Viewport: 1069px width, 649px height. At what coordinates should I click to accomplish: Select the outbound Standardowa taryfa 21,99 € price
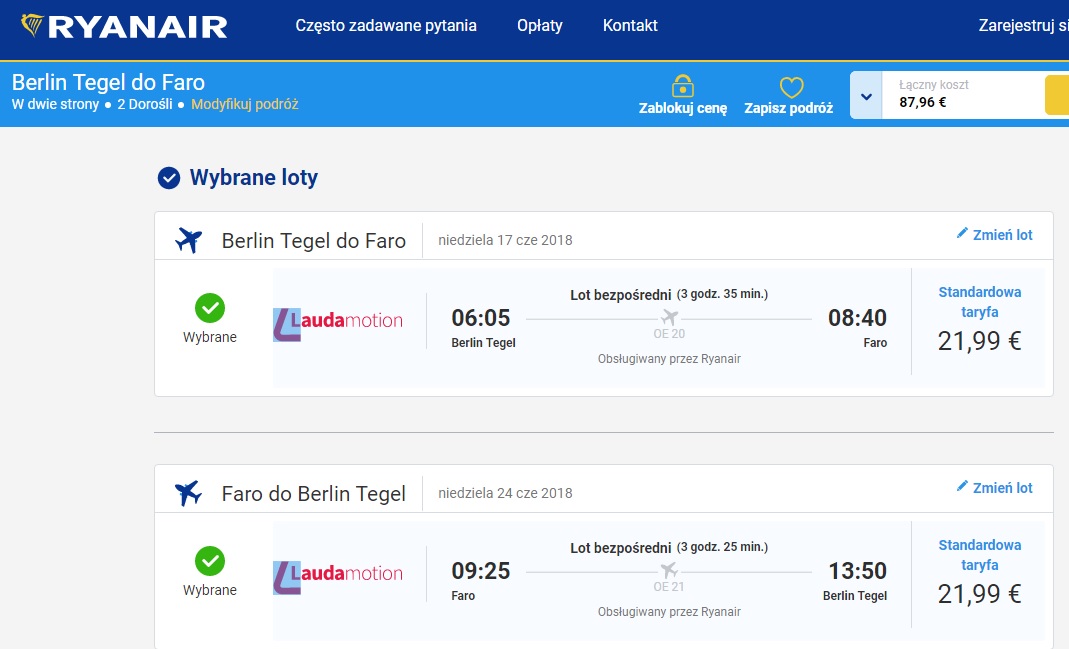(x=980, y=321)
